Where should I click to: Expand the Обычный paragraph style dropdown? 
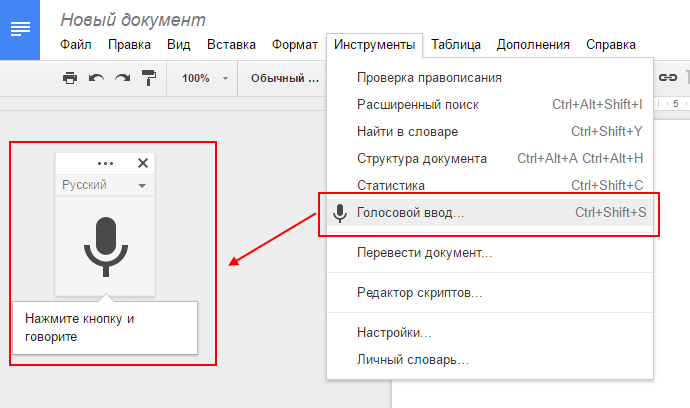pyautogui.click(x=284, y=78)
